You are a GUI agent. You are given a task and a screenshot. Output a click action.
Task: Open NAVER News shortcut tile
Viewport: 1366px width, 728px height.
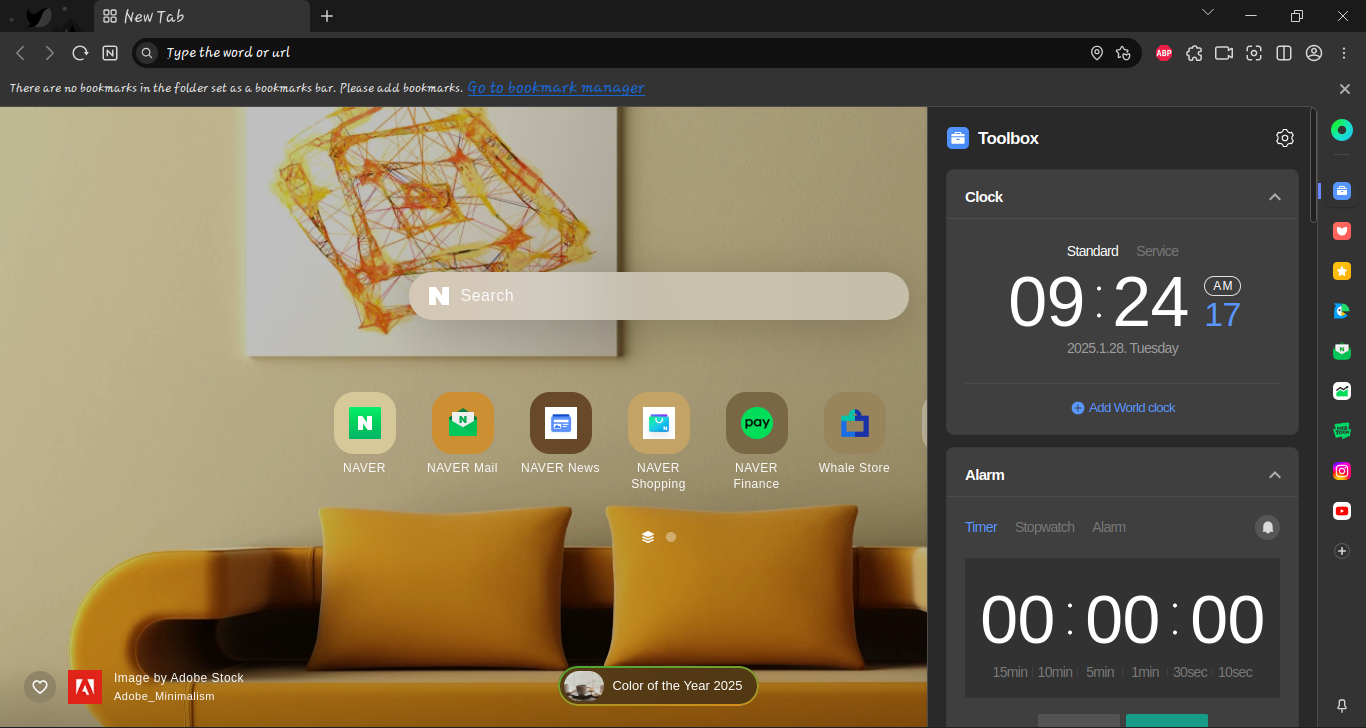tap(560, 423)
